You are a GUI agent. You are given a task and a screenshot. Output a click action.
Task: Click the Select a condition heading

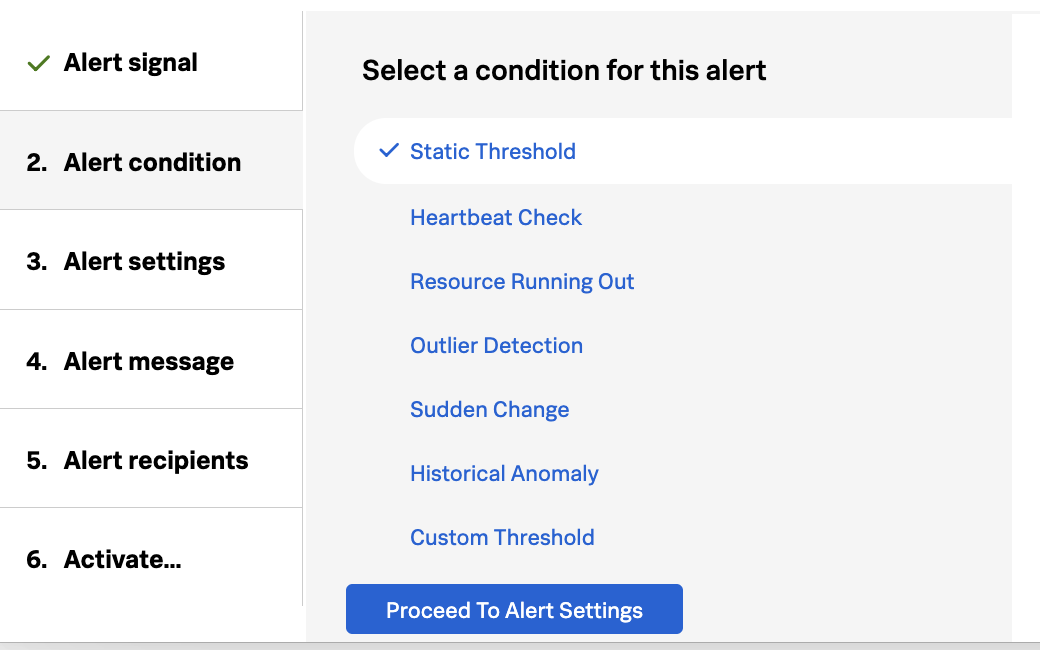pos(564,70)
